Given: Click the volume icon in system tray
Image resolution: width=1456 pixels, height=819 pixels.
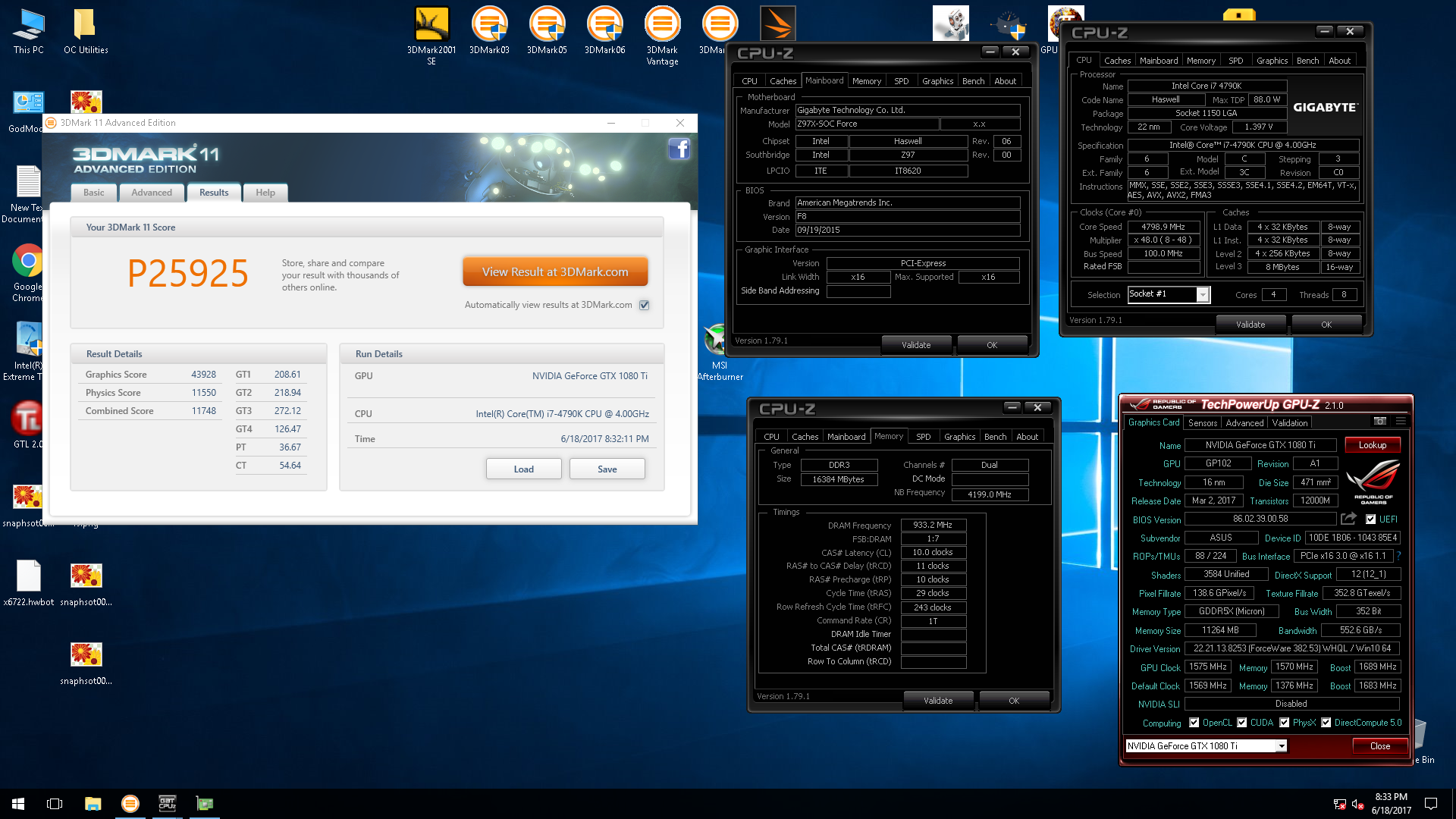Looking at the screenshot, I should tap(1358, 804).
